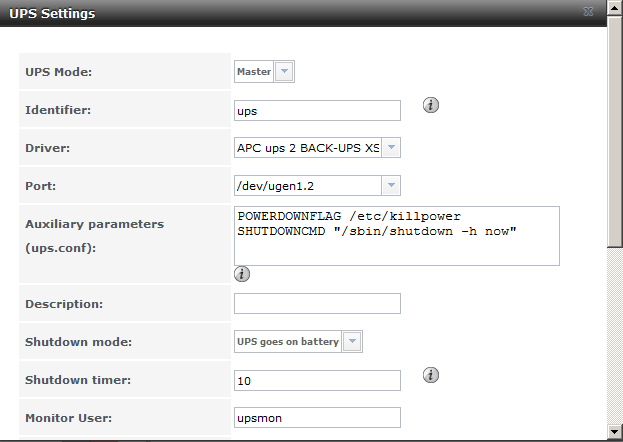
Task: Focus the Auxiliary parameters text area
Action: click(x=395, y=236)
